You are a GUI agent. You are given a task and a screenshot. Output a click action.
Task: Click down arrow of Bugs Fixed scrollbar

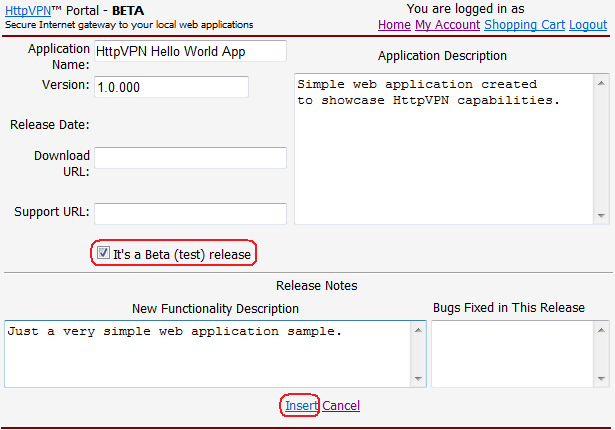tap(601, 379)
